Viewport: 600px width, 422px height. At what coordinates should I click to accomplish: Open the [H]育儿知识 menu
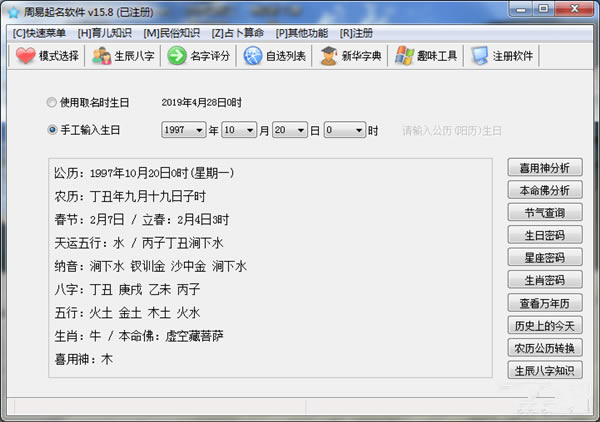tap(104, 33)
